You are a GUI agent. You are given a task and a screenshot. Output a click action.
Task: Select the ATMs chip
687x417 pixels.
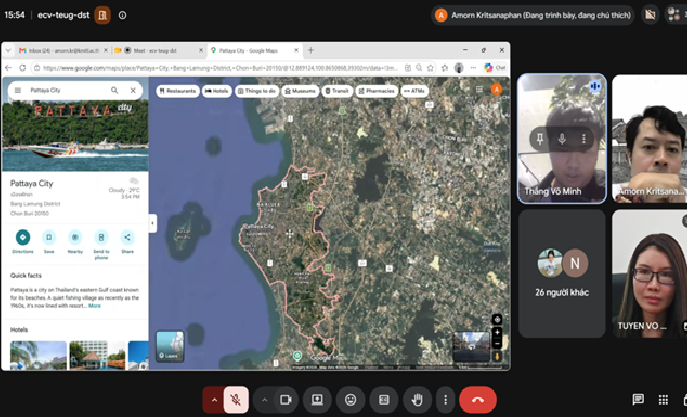click(414, 91)
